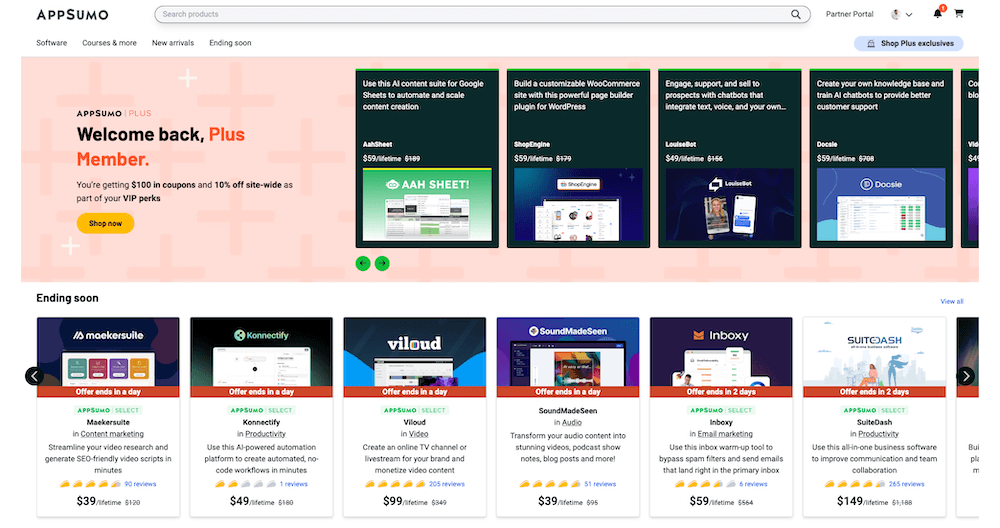
Task: Open the user avatar account menu
Action: pyautogui.click(x=901, y=14)
